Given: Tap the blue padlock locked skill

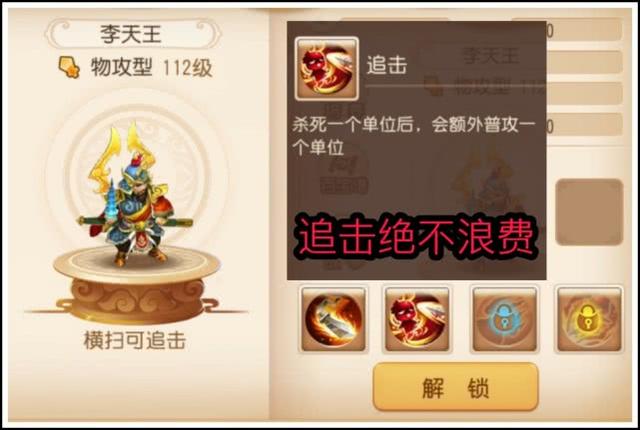Looking at the screenshot, I should [504, 320].
